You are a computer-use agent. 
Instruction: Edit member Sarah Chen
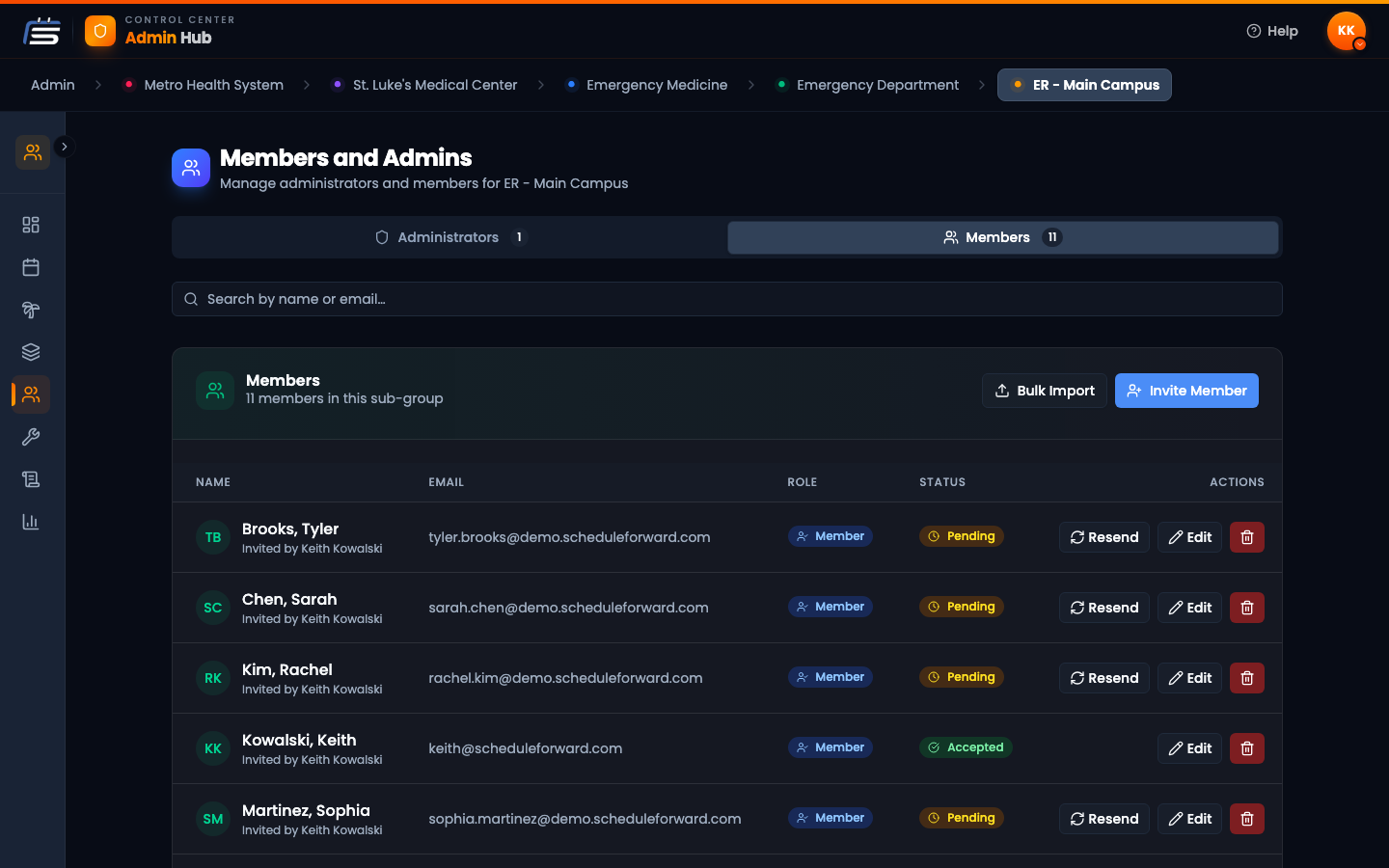pos(1190,608)
